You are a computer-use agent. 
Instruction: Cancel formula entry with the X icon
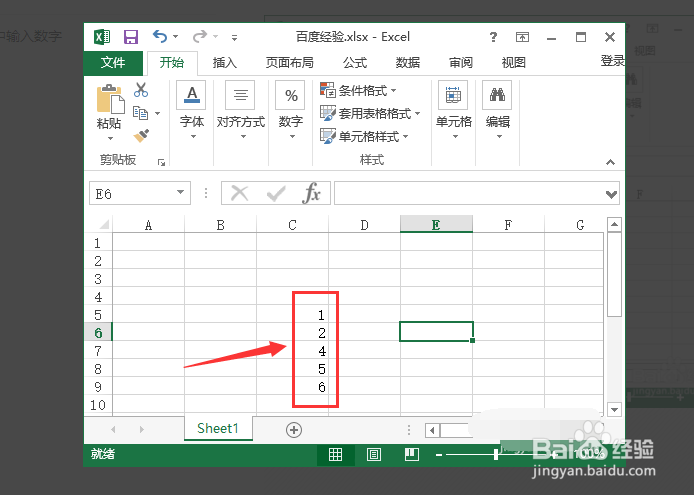[240, 193]
